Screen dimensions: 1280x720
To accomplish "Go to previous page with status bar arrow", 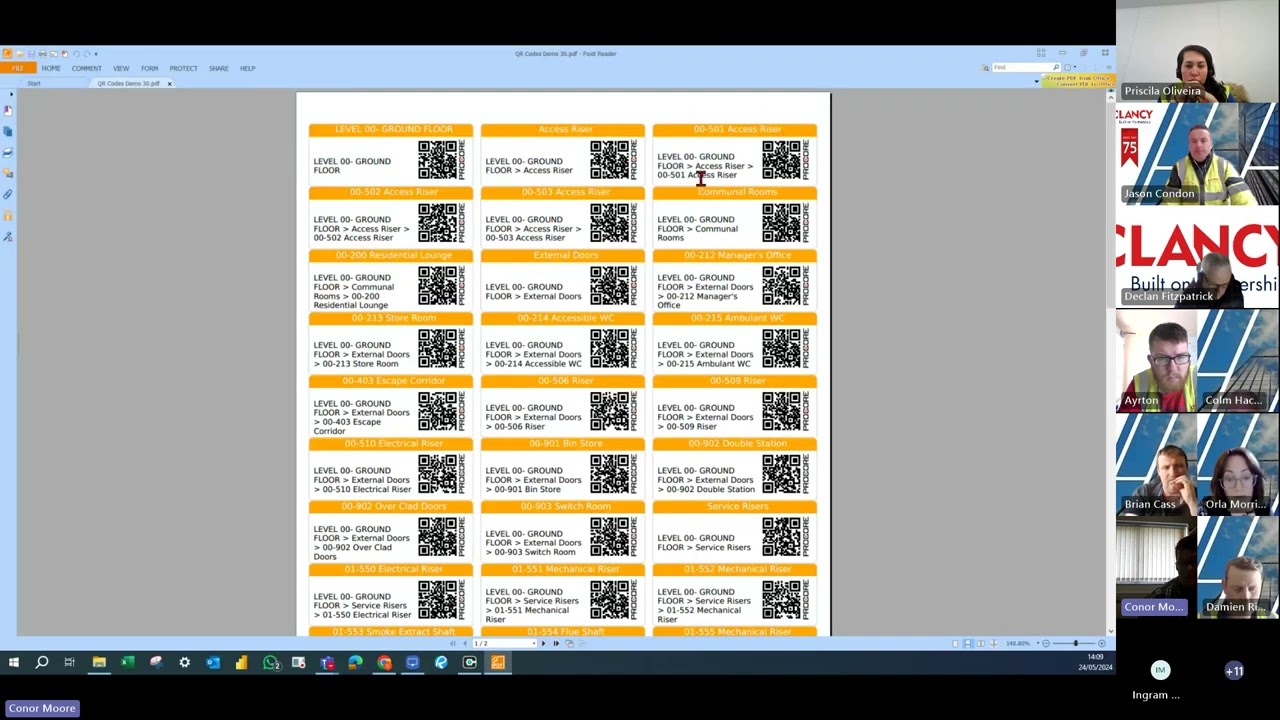I will click(x=464, y=643).
